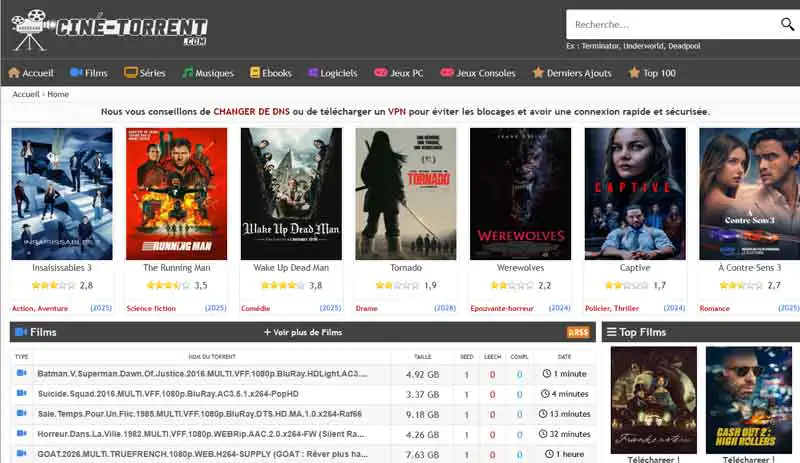The image size is (800, 463).
Task: Click the film icon beside GOAT 2026 row
Action: tap(21, 453)
